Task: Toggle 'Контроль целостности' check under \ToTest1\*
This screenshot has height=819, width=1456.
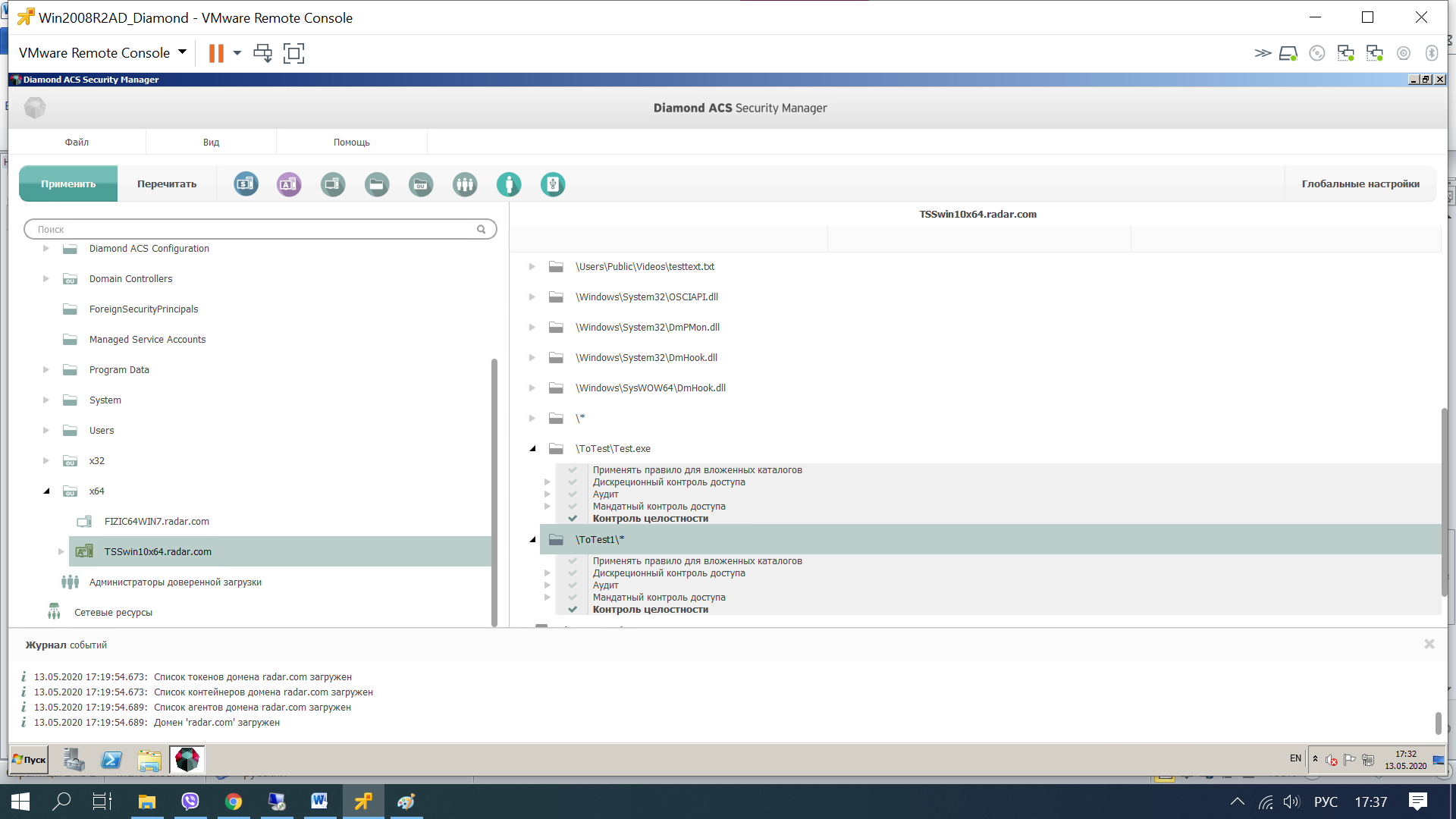Action: click(x=573, y=610)
